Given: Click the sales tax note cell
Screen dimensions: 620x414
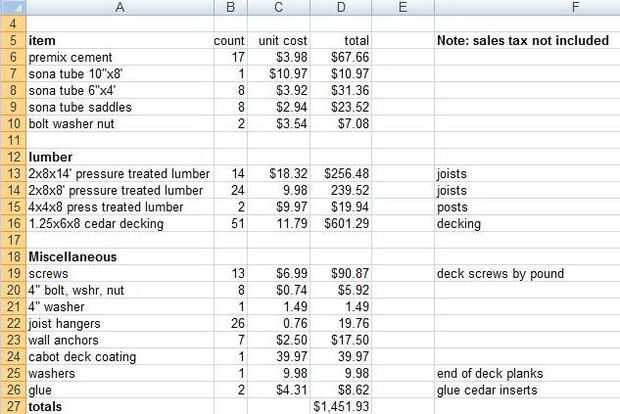Looking at the screenshot, I should 523,41.
